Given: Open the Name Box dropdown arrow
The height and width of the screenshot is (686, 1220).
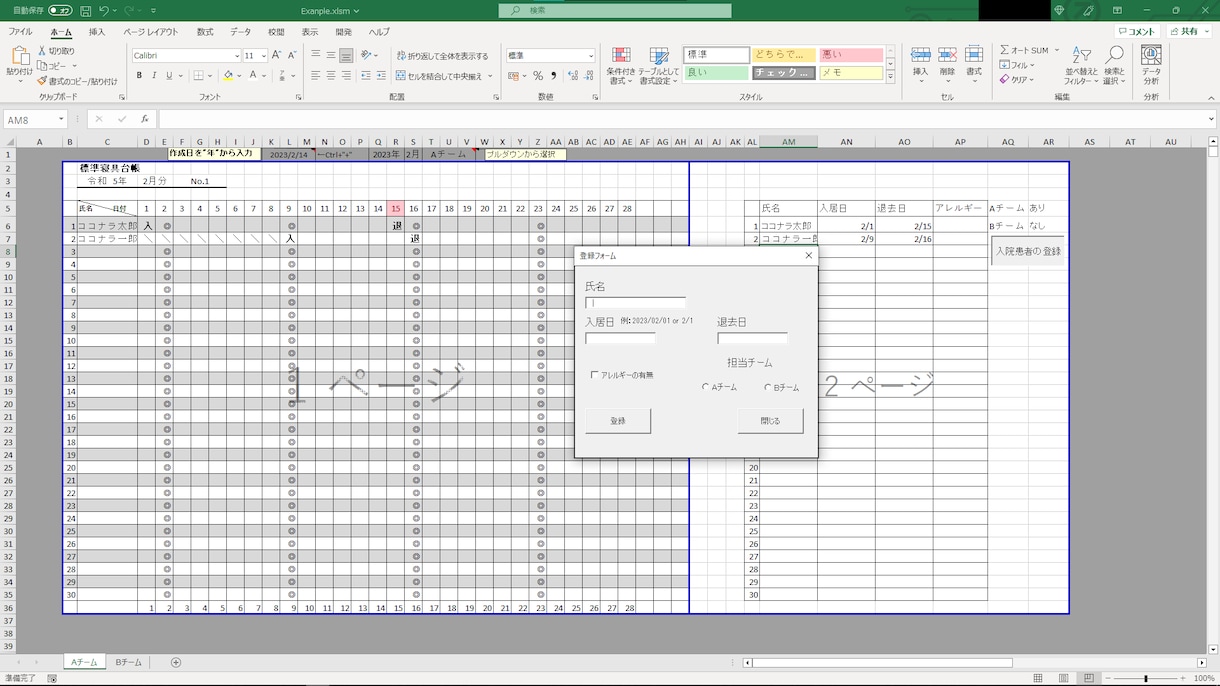Looking at the screenshot, I should click(61, 119).
